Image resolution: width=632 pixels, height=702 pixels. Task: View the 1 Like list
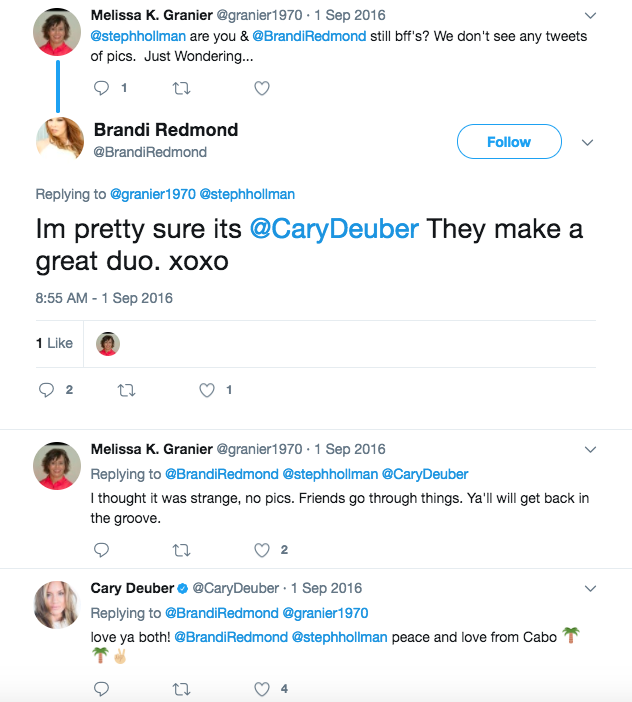[55, 343]
